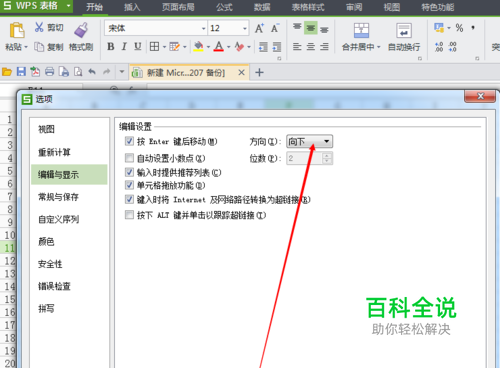Viewport: 500px width, 368px height.
Task: Click the percent style icon
Action: (459, 28)
